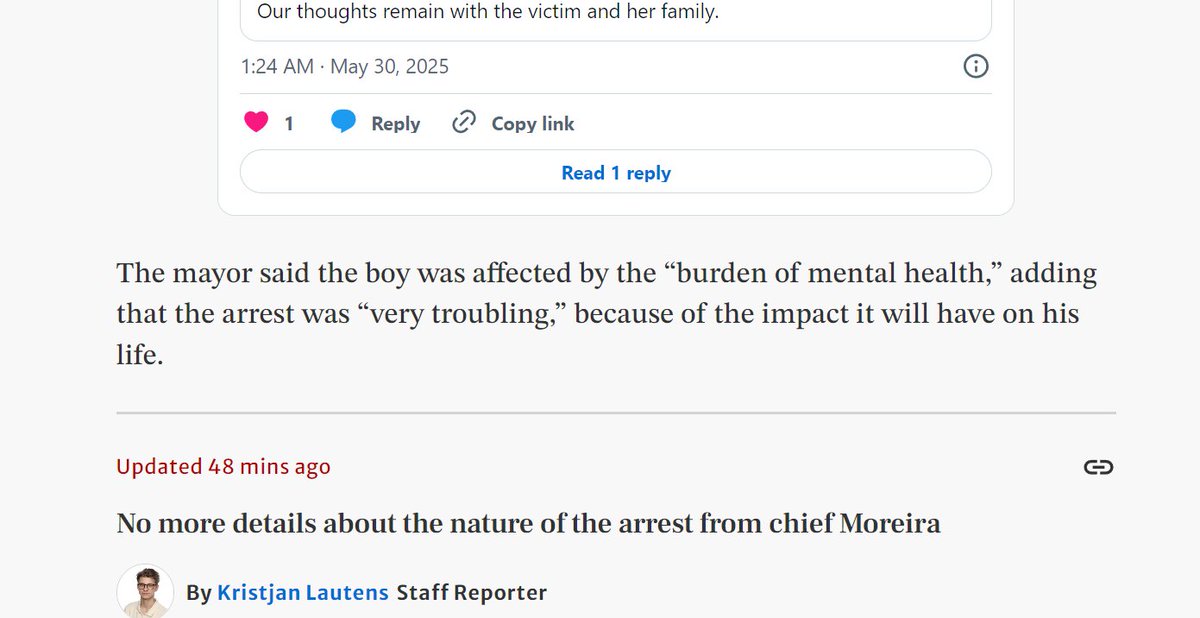Click the headline about chief Moreira
Screen dimensions: 1200x618
click(x=528, y=523)
